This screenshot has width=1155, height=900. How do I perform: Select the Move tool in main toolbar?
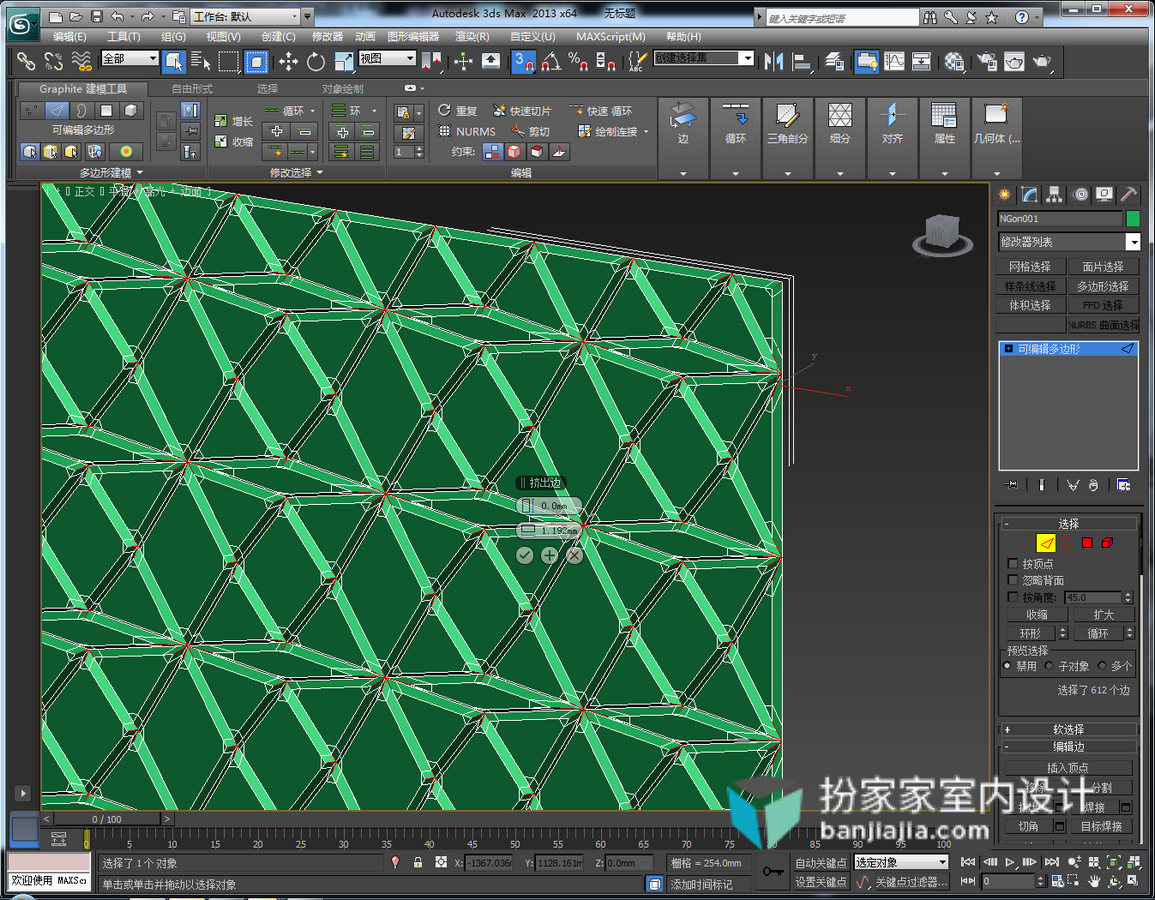(x=288, y=62)
